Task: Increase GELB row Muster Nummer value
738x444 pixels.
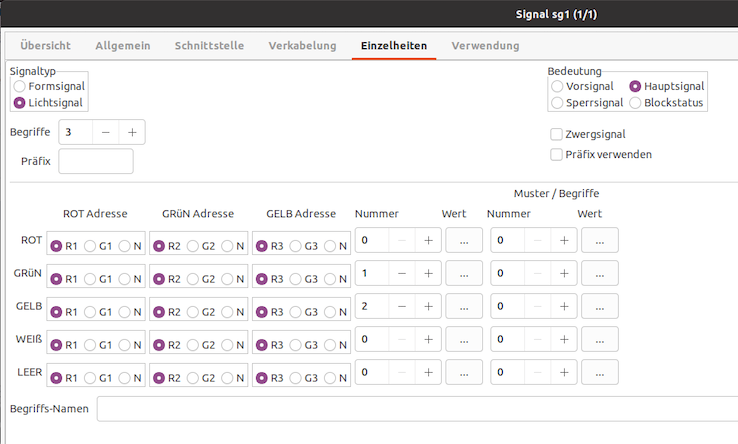Action: [564, 306]
